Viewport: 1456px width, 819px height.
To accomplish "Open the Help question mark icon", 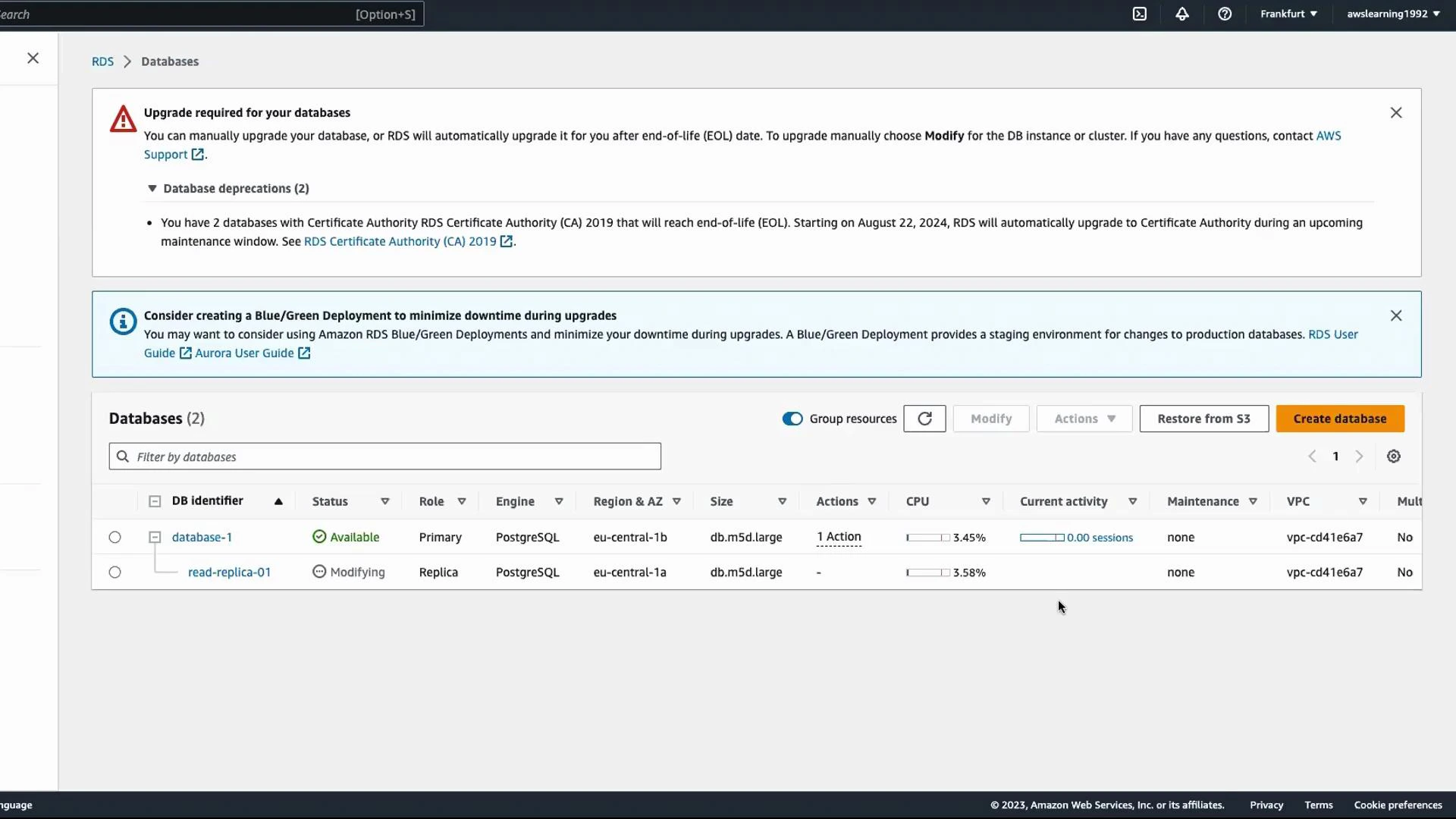I will pyautogui.click(x=1225, y=14).
